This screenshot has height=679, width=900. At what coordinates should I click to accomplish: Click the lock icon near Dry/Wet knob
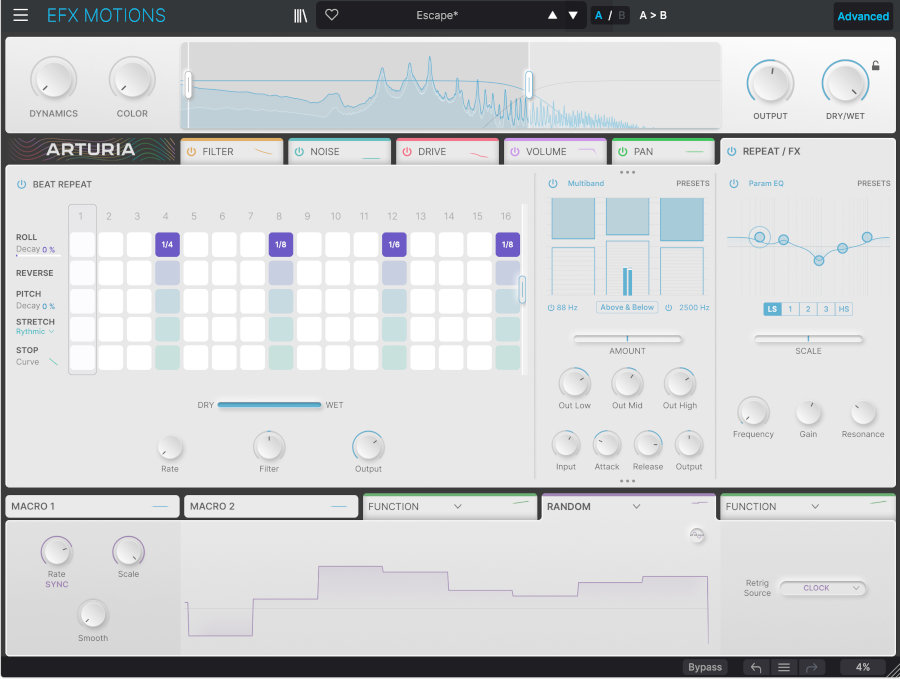click(875, 64)
